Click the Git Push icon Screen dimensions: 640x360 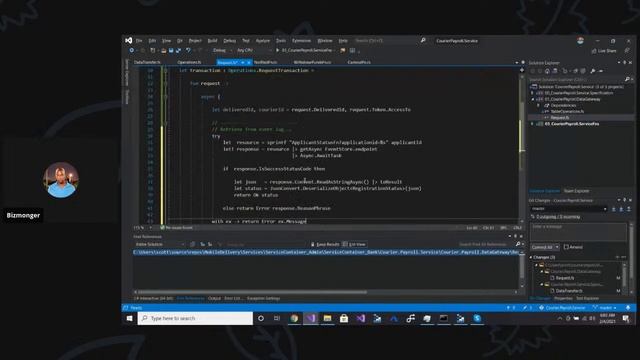629,209
